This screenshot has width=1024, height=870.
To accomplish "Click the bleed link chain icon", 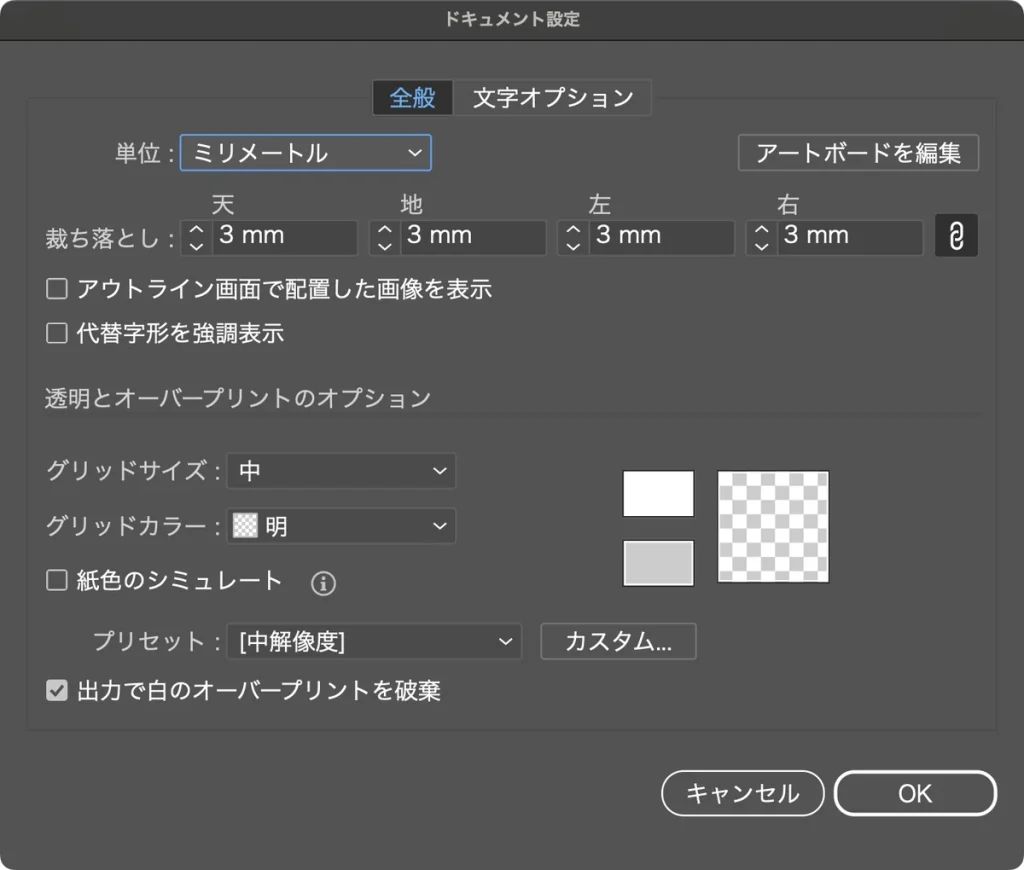I will click(x=956, y=236).
